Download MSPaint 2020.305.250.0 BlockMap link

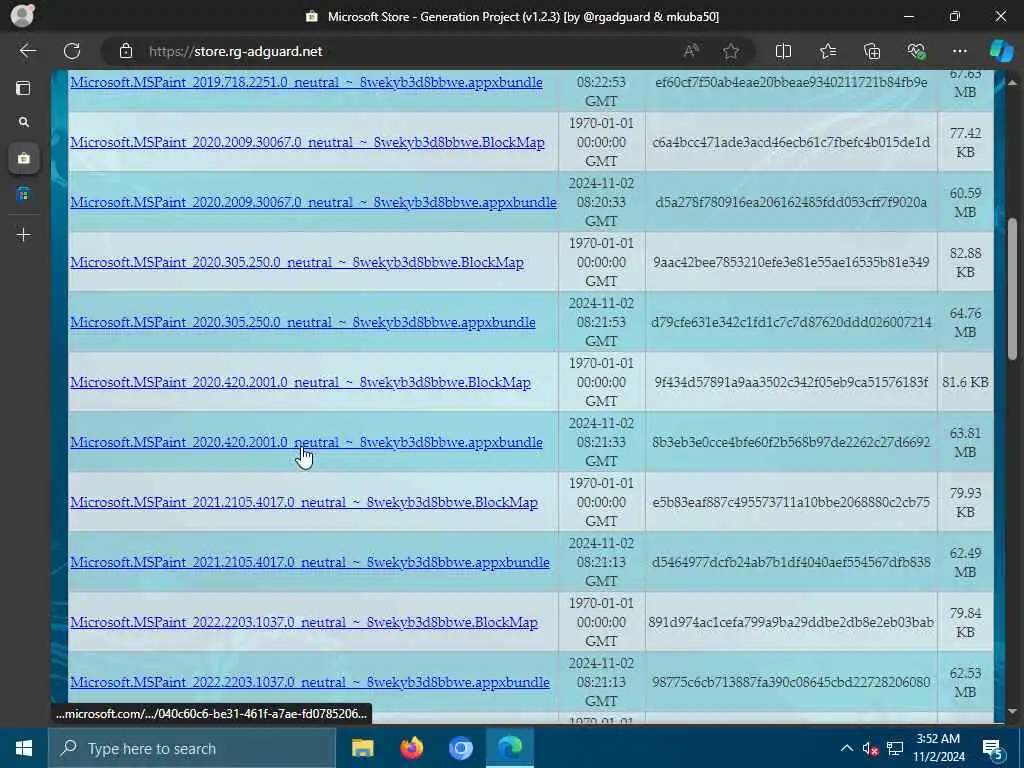pos(297,263)
